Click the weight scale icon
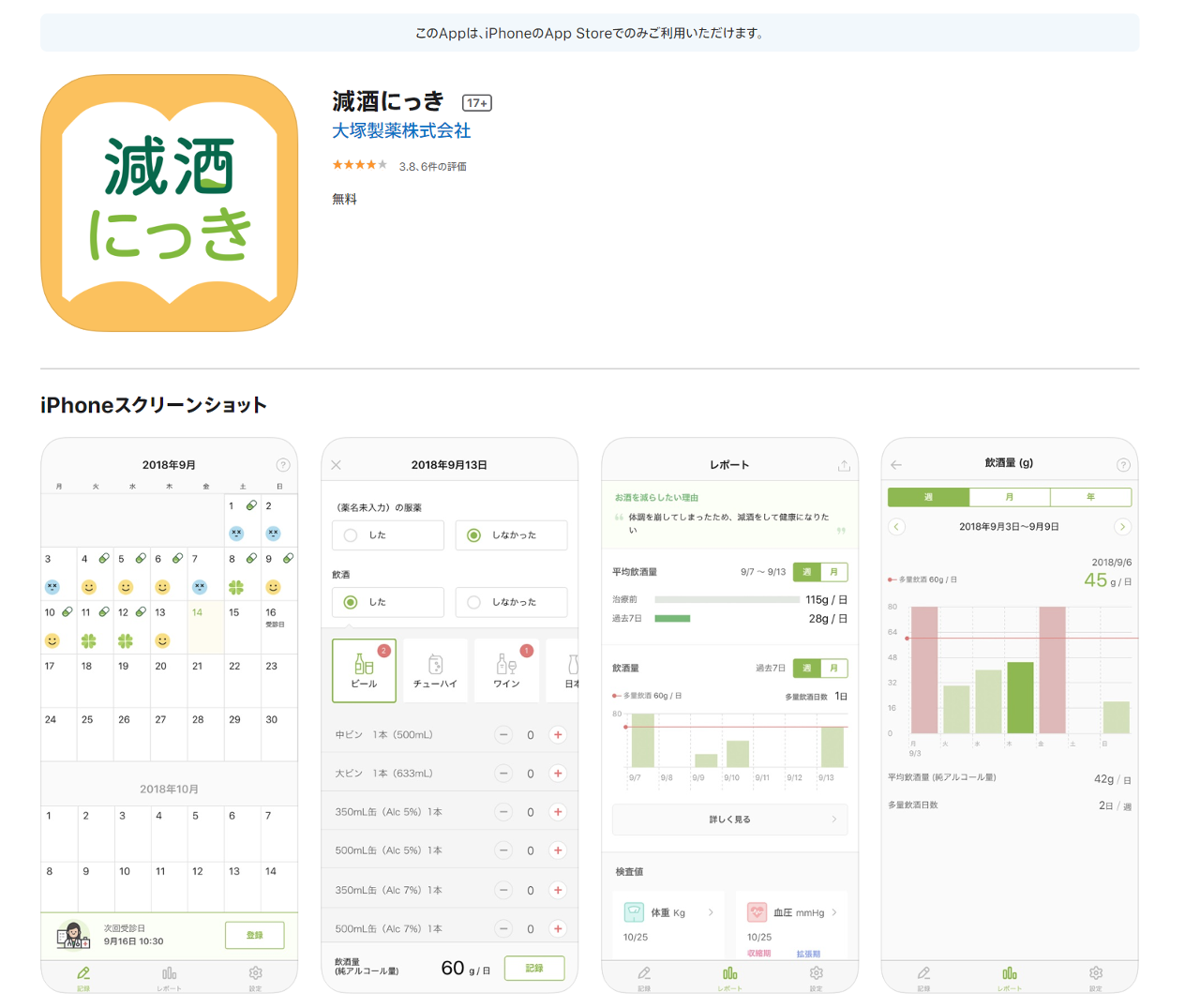 (635, 912)
